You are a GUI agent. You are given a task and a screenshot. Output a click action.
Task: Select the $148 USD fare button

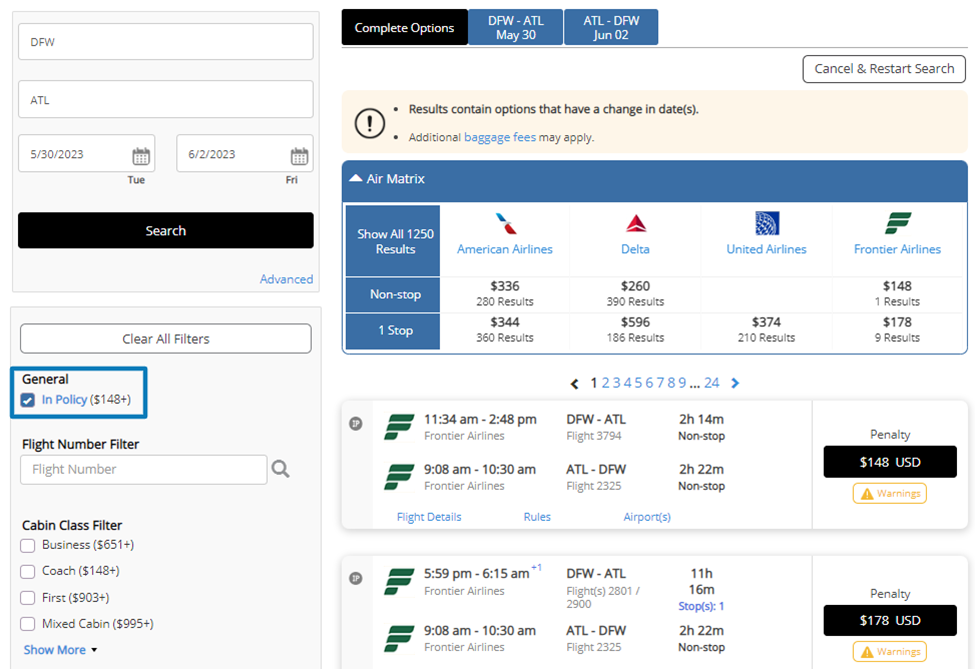point(890,462)
